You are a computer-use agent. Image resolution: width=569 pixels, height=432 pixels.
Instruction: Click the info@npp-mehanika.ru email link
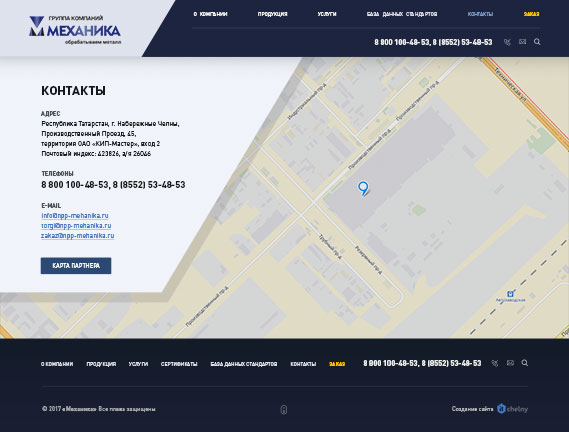coord(75,216)
